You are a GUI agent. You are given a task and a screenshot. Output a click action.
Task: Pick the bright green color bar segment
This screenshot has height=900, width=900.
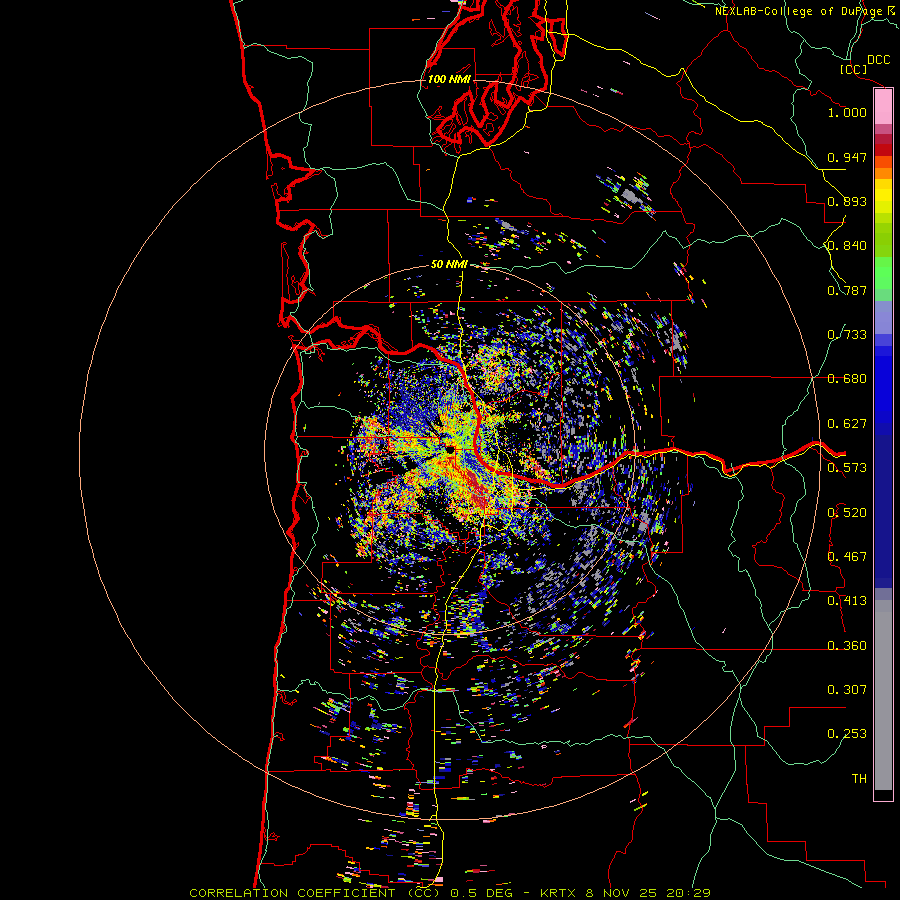click(883, 273)
